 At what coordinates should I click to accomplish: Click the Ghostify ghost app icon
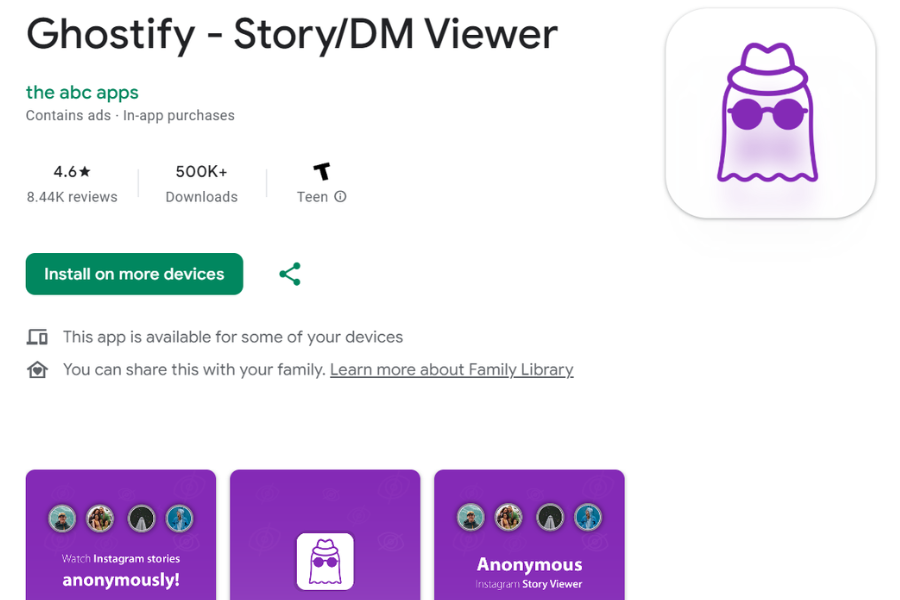tap(770, 113)
